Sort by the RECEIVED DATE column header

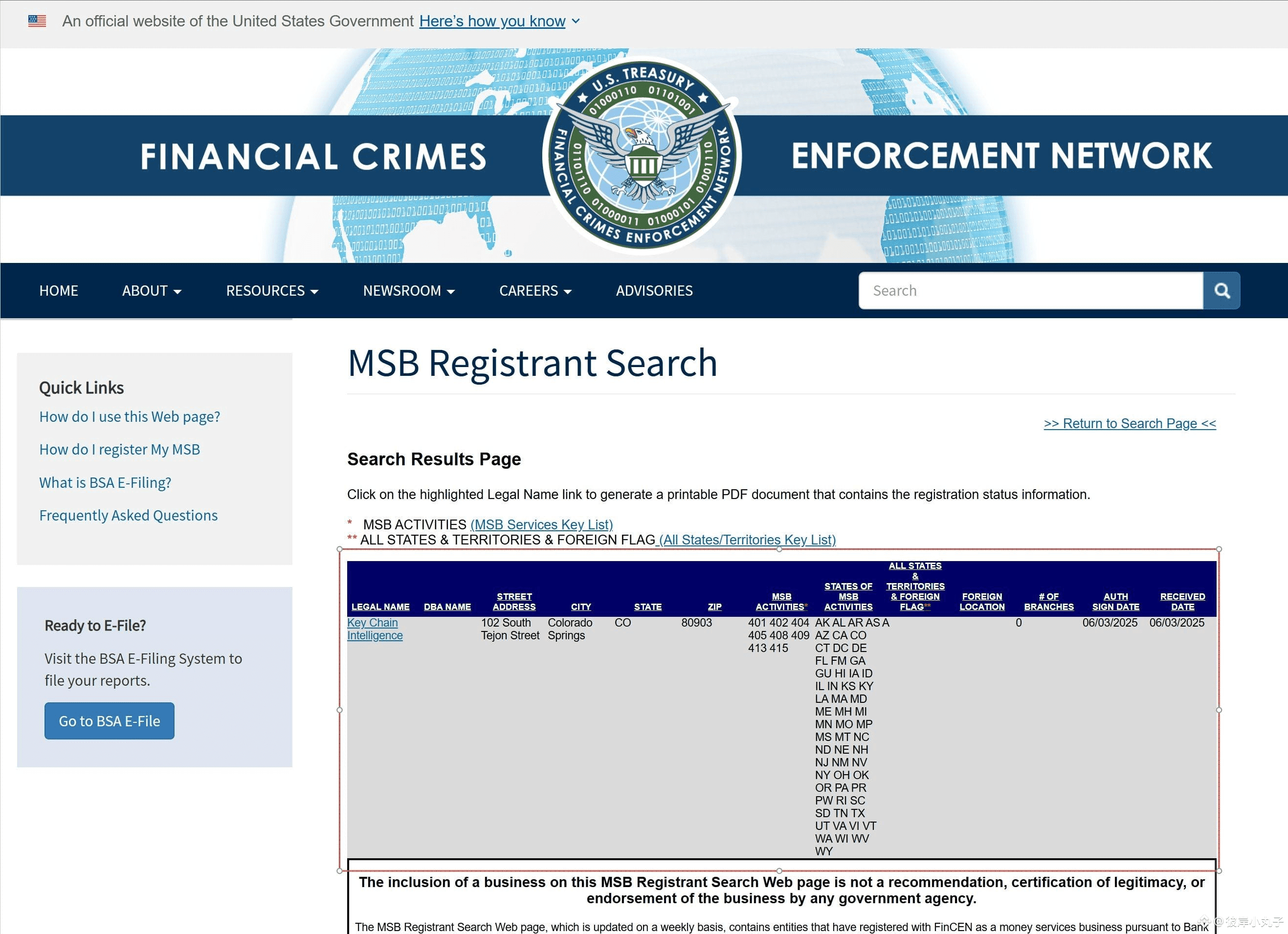pyautogui.click(x=1182, y=602)
